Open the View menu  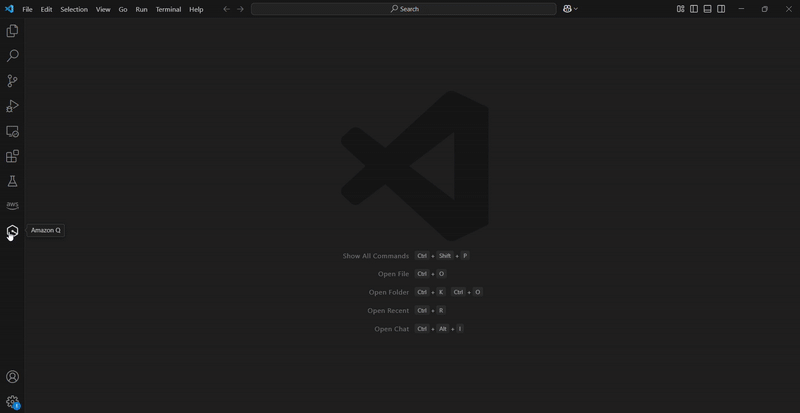point(103,9)
